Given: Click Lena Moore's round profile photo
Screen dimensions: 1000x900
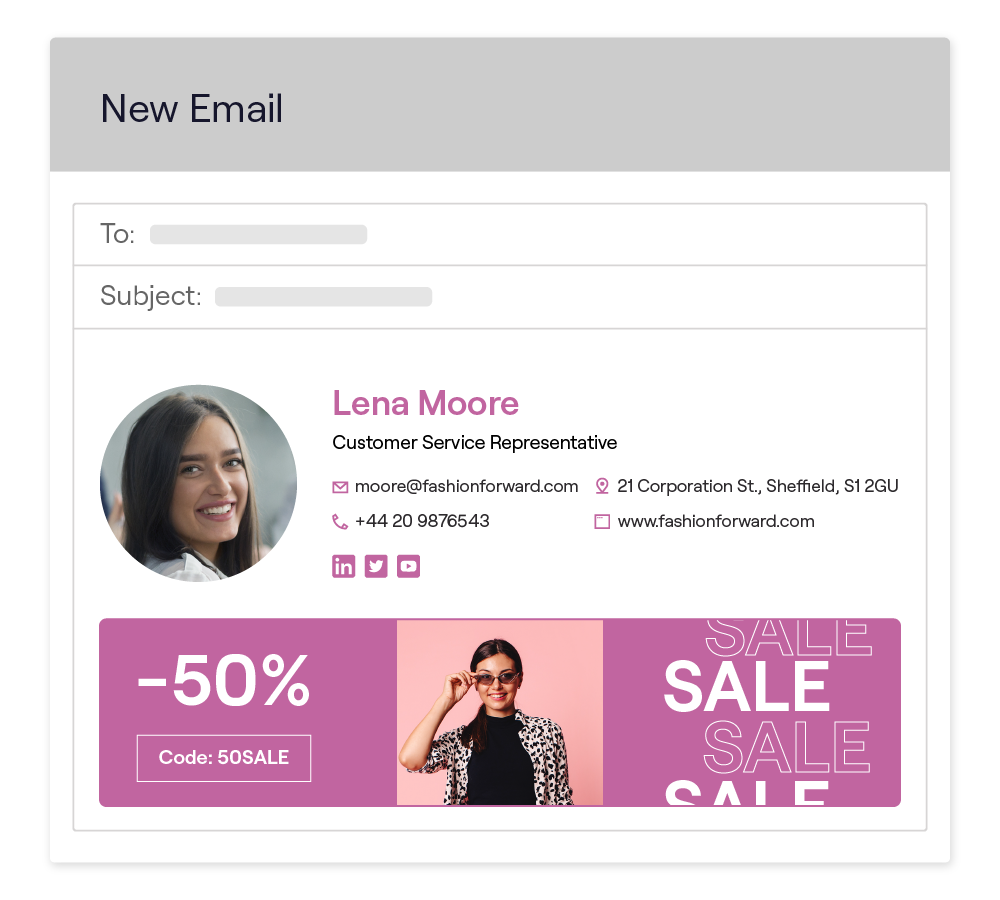Looking at the screenshot, I should (198, 483).
